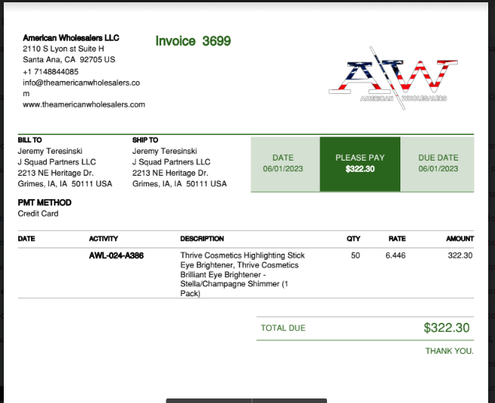Viewport: 495px width, 403px height.
Task: Click the SHIP TO label
Action: (145, 140)
